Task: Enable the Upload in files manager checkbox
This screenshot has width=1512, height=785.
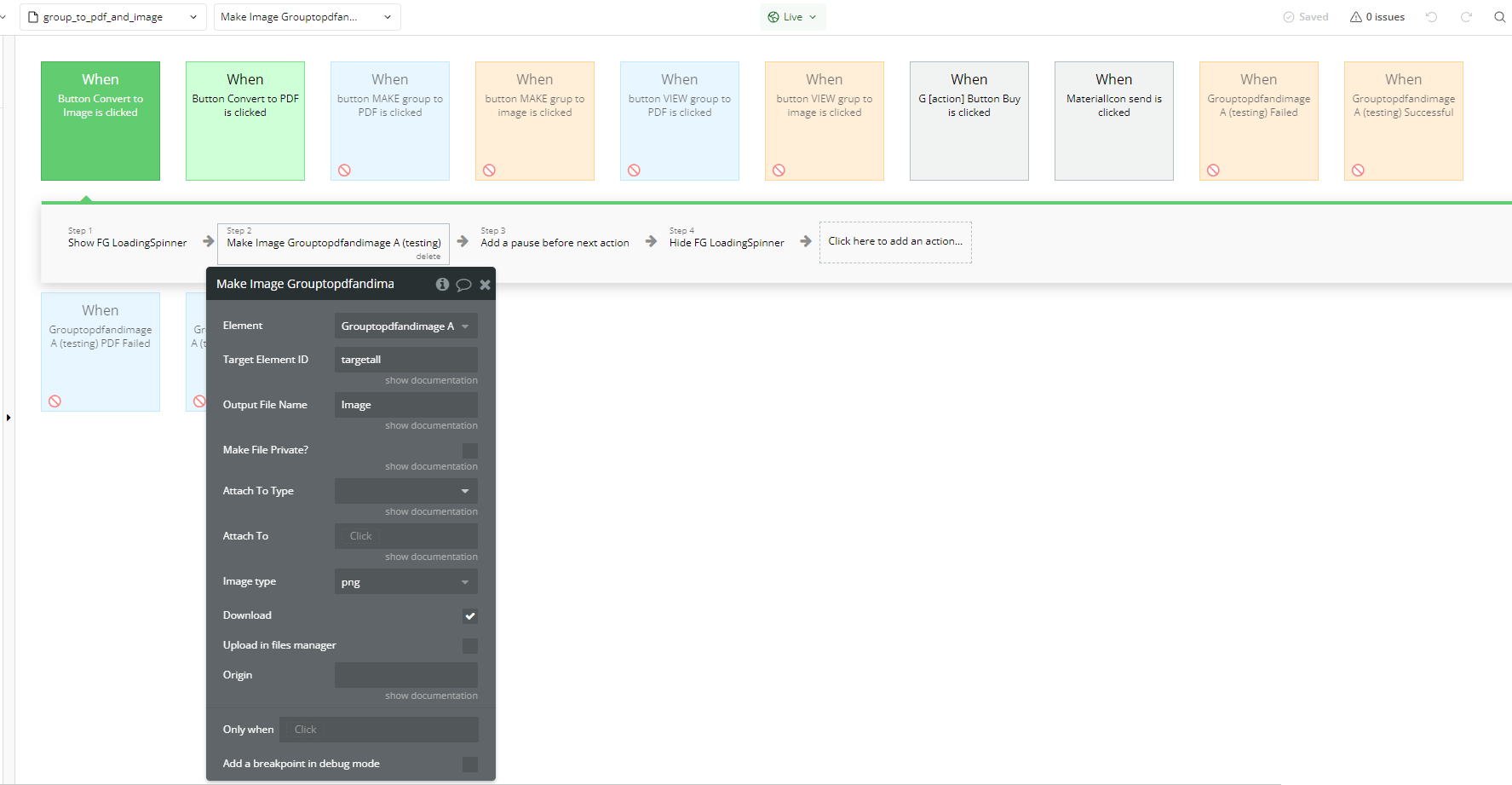Action: tap(469, 645)
